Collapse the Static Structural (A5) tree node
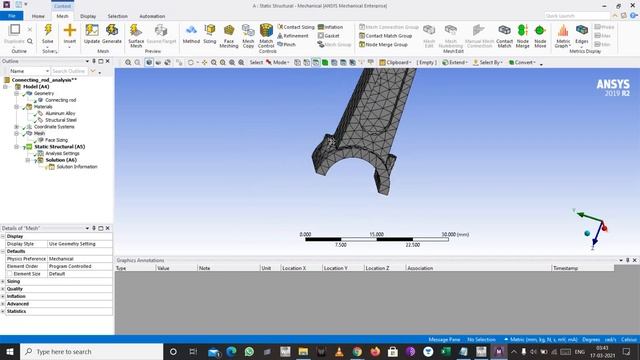 [16, 147]
